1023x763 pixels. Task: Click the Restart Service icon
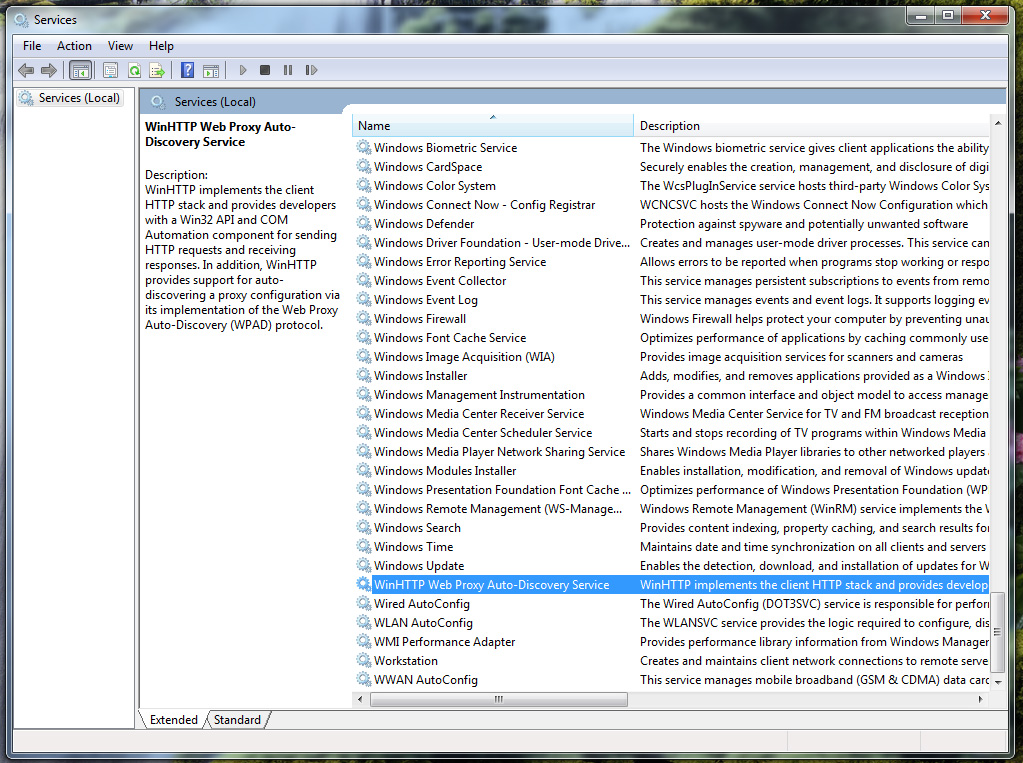click(311, 70)
